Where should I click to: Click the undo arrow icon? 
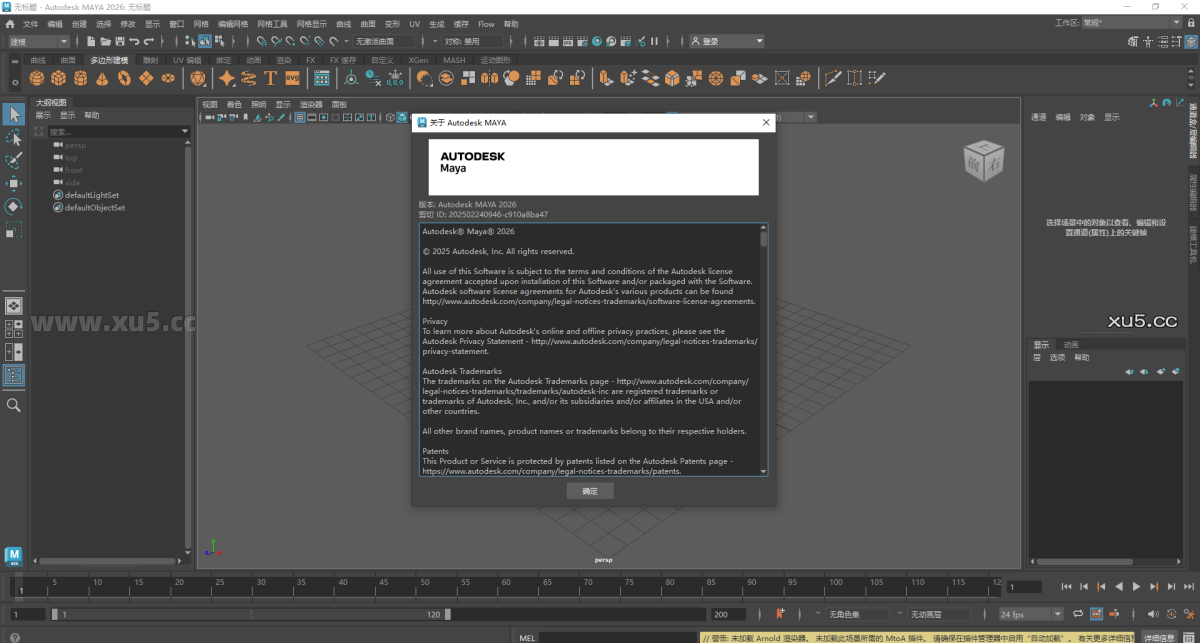pyautogui.click(x=134, y=41)
